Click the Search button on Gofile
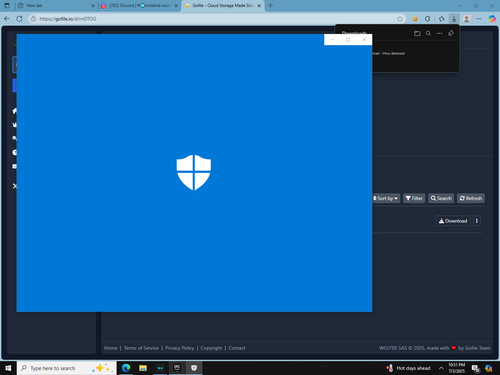Viewport: 500px width, 375px height. click(441, 198)
